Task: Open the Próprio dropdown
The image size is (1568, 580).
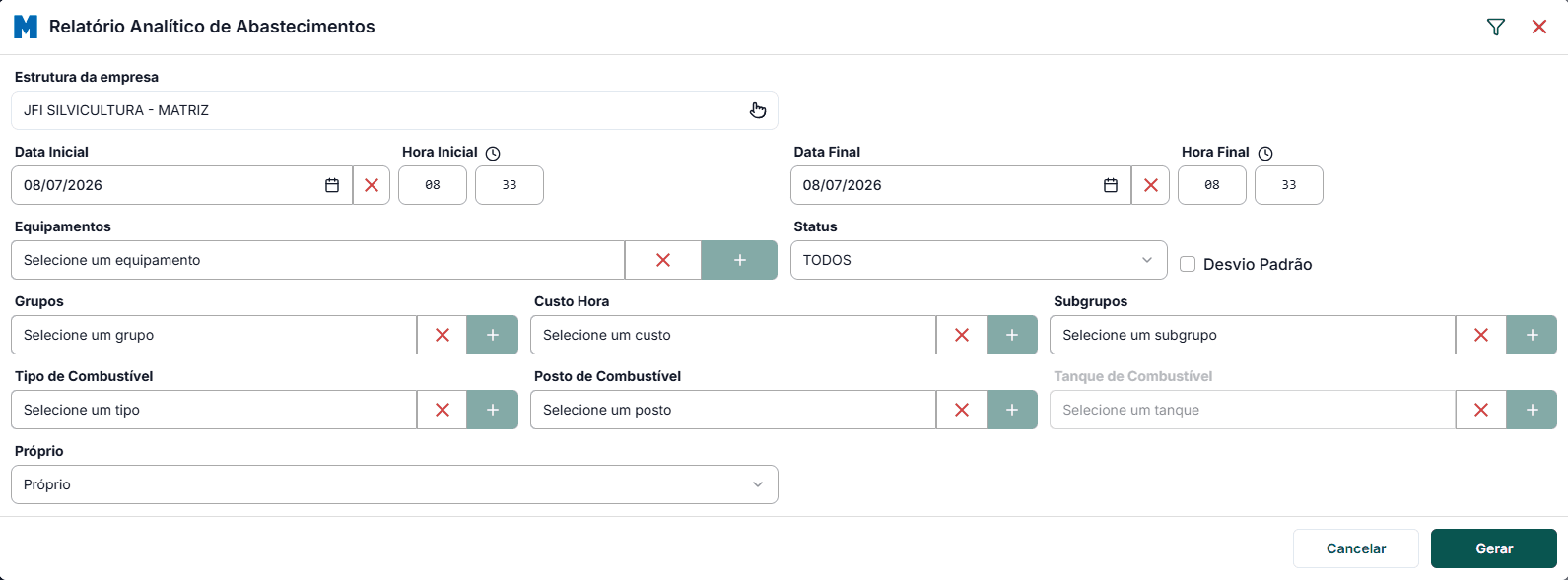Action: pyautogui.click(x=394, y=484)
